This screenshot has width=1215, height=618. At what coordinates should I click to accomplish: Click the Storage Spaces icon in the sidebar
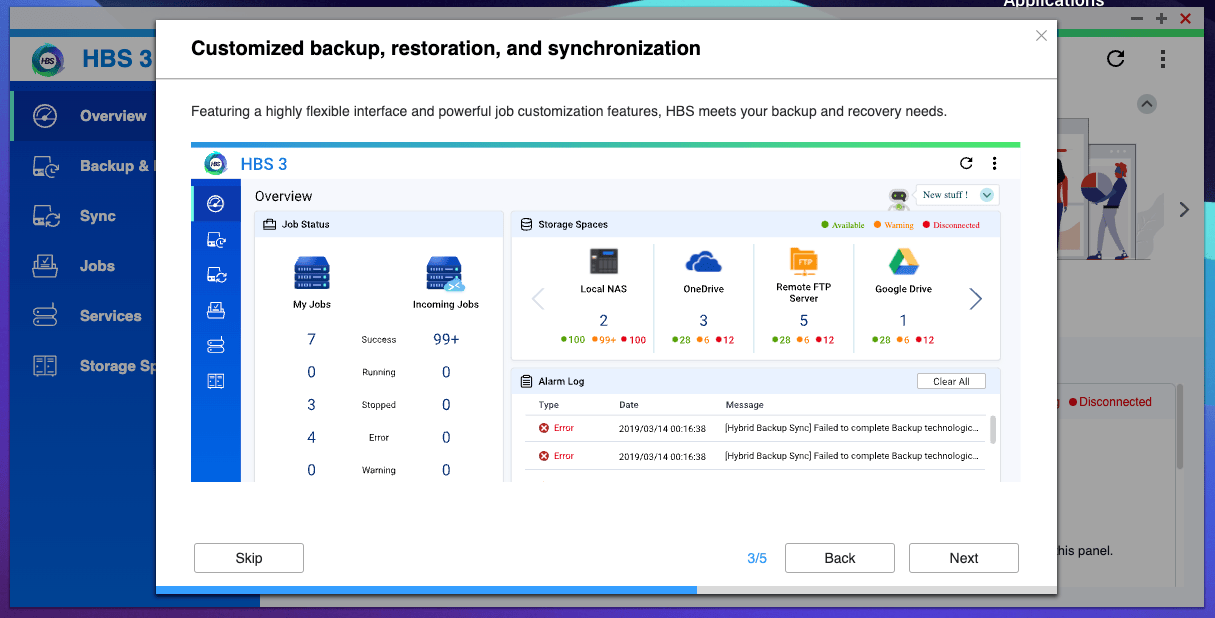[x=45, y=366]
